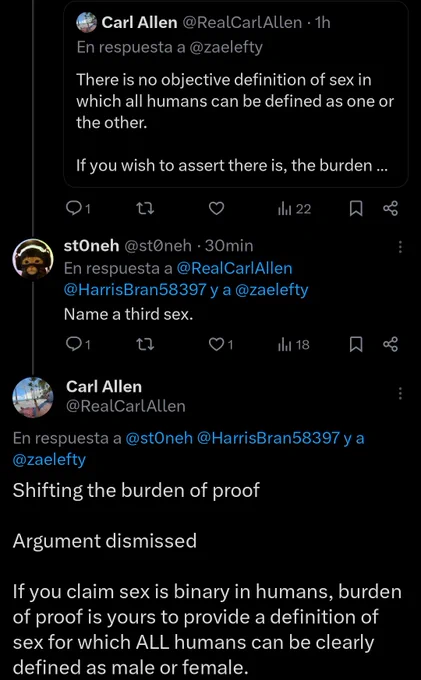This screenshot has height=680, width=421.
Task: Share Carl Allen's first tweet
Action: coord(390,209)
